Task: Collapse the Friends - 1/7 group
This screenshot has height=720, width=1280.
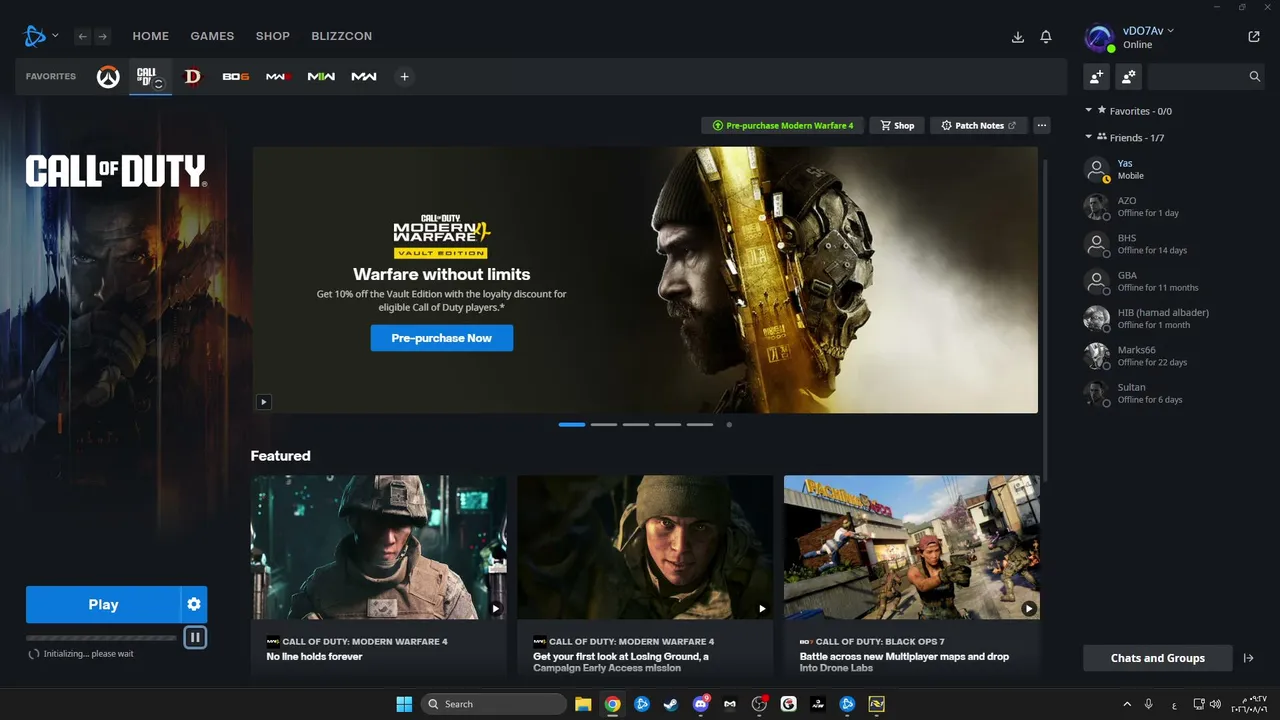Action: tap(1088, 137)
